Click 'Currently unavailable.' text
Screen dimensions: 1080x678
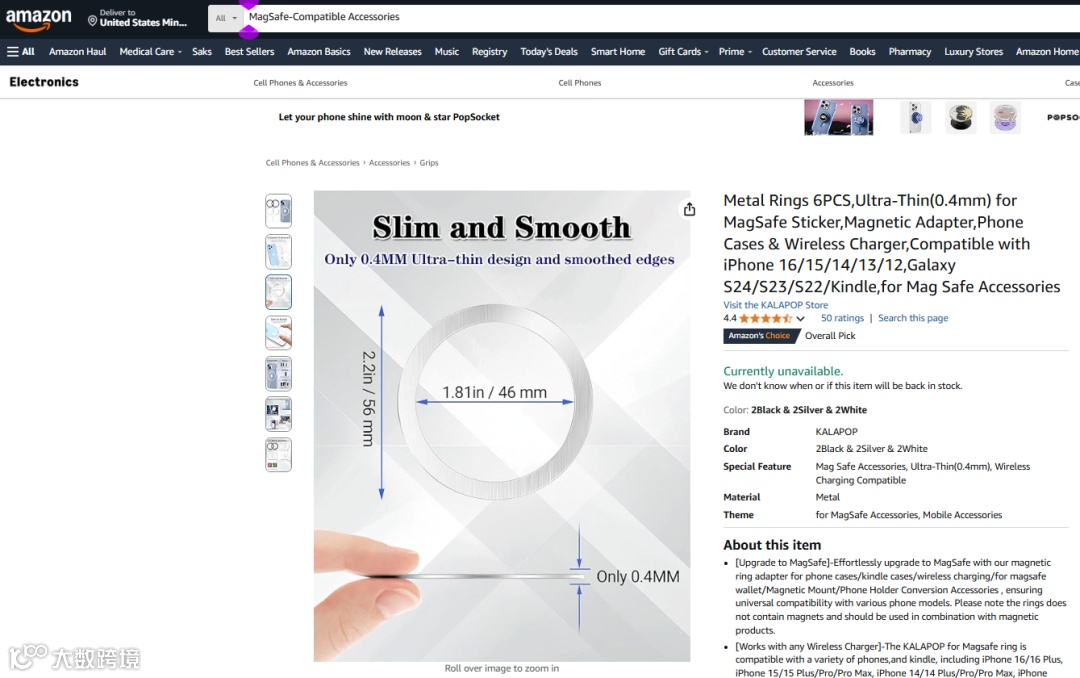[782, 371]
